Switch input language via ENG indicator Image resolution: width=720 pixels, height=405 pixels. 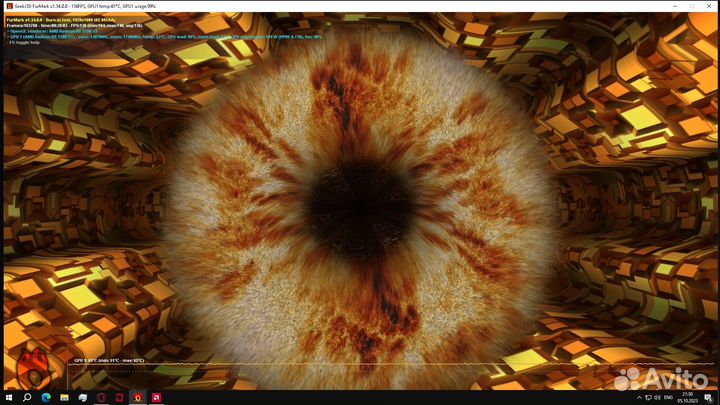pyautogui.click(x=665, y=397)
